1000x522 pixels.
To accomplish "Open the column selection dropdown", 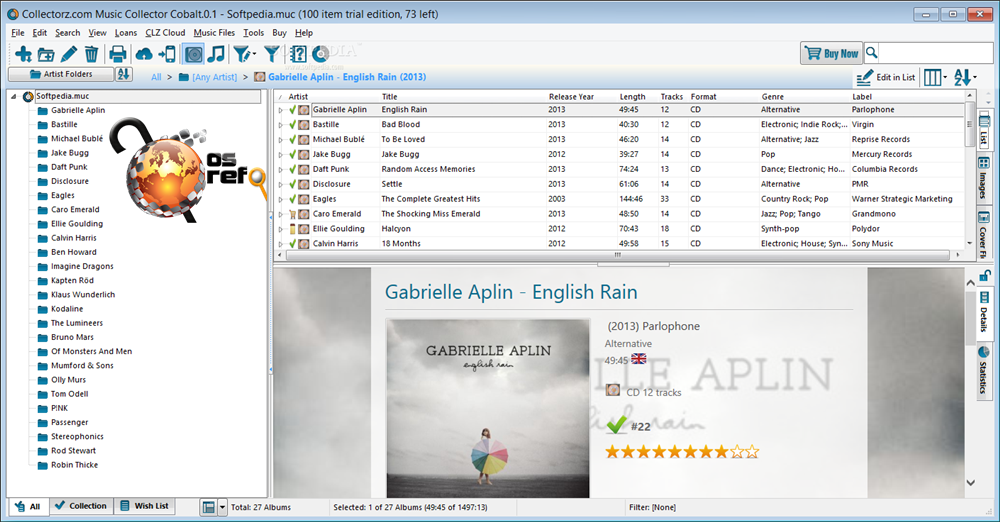I will 936,77.
